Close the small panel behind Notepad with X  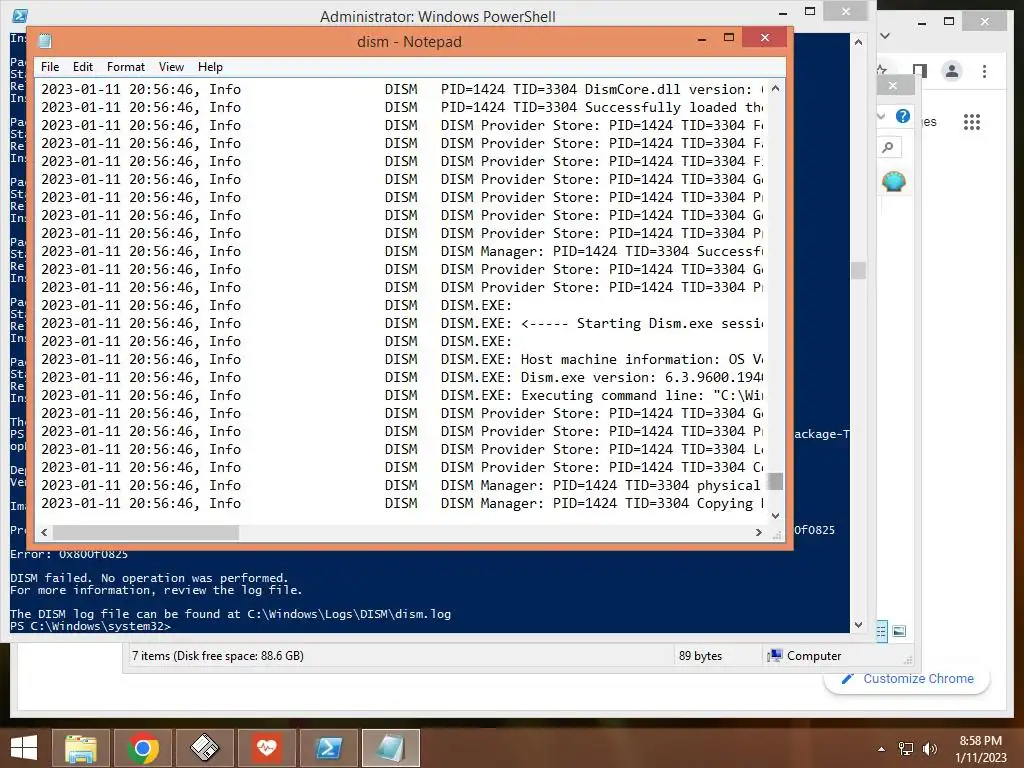[x=893, y=86]
